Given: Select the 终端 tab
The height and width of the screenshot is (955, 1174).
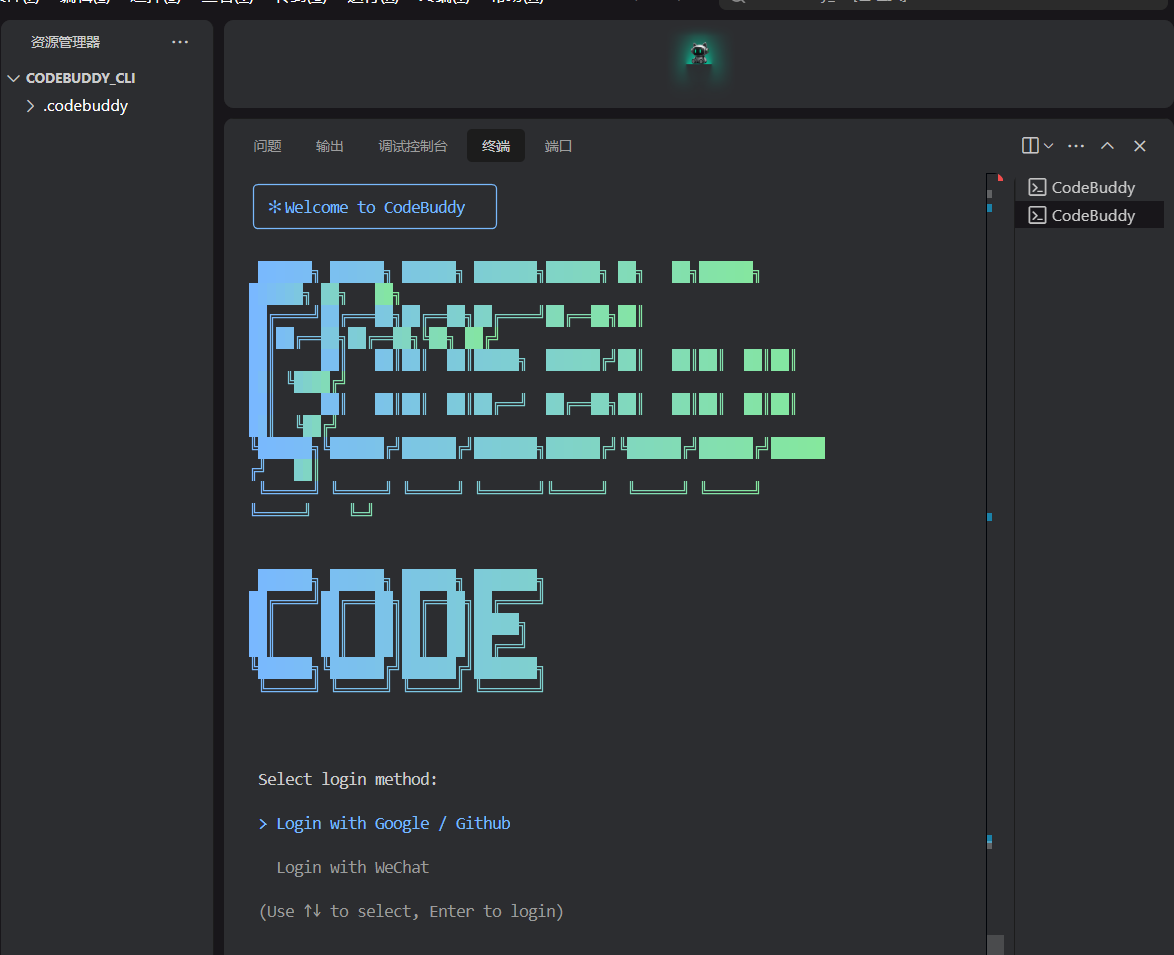Looking at the screenshot, I should 496,146.
